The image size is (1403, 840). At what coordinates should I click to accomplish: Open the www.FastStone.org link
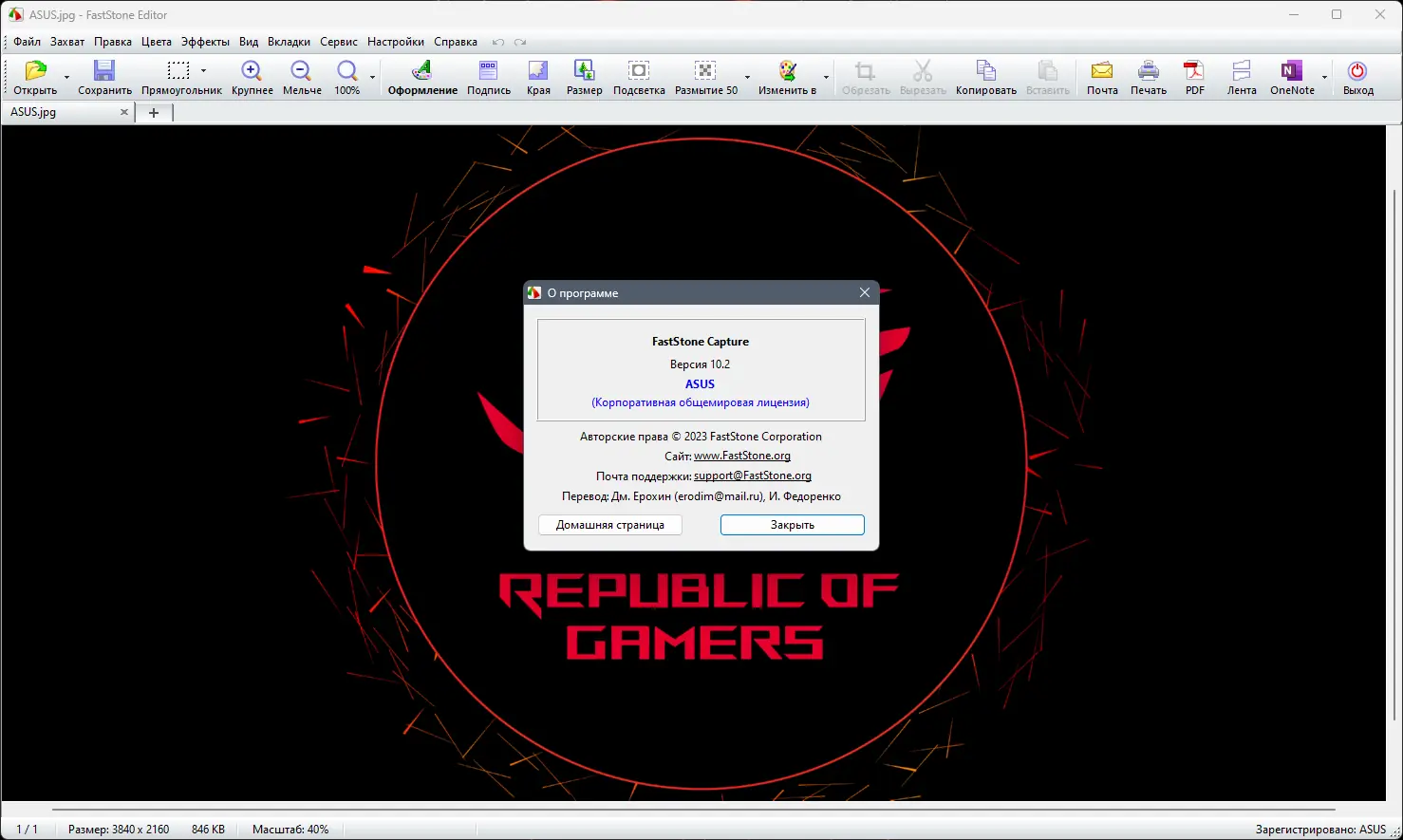point(742,456)
